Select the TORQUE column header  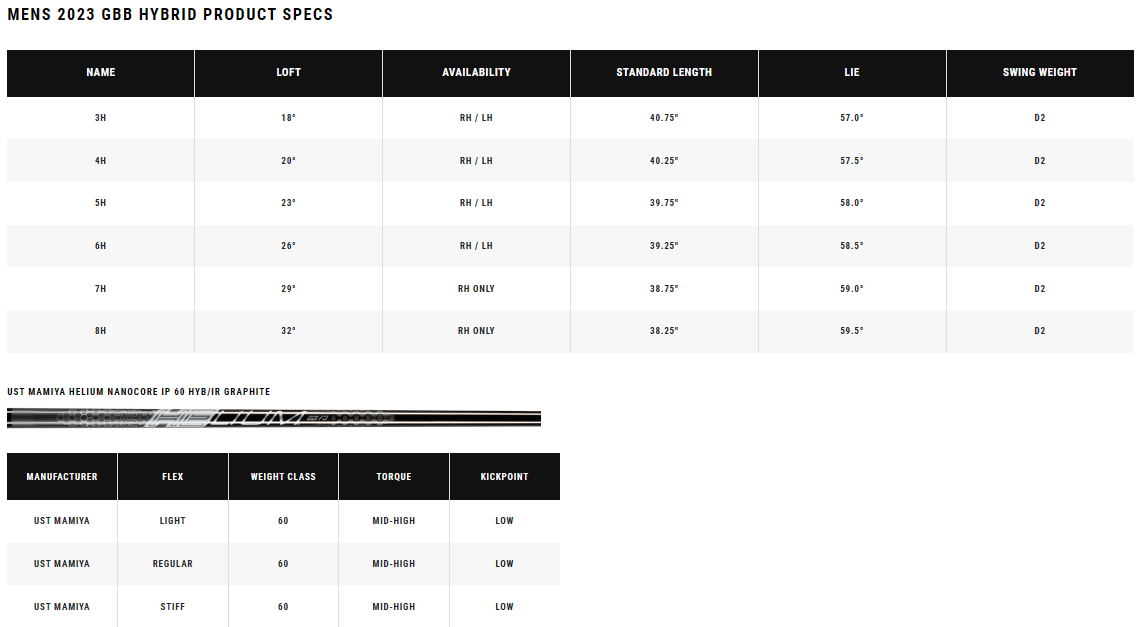click(x=393, y=477)
